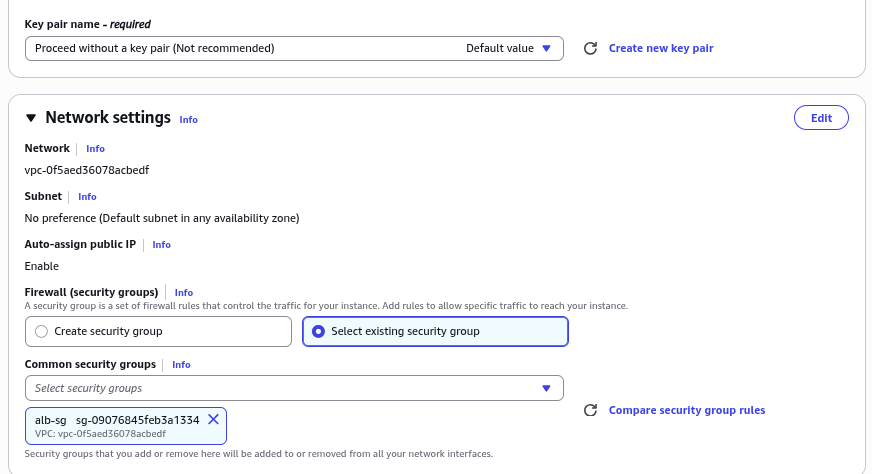Open Info beside Auto-assign public IP
872x474 pixels.
point(161,244)
